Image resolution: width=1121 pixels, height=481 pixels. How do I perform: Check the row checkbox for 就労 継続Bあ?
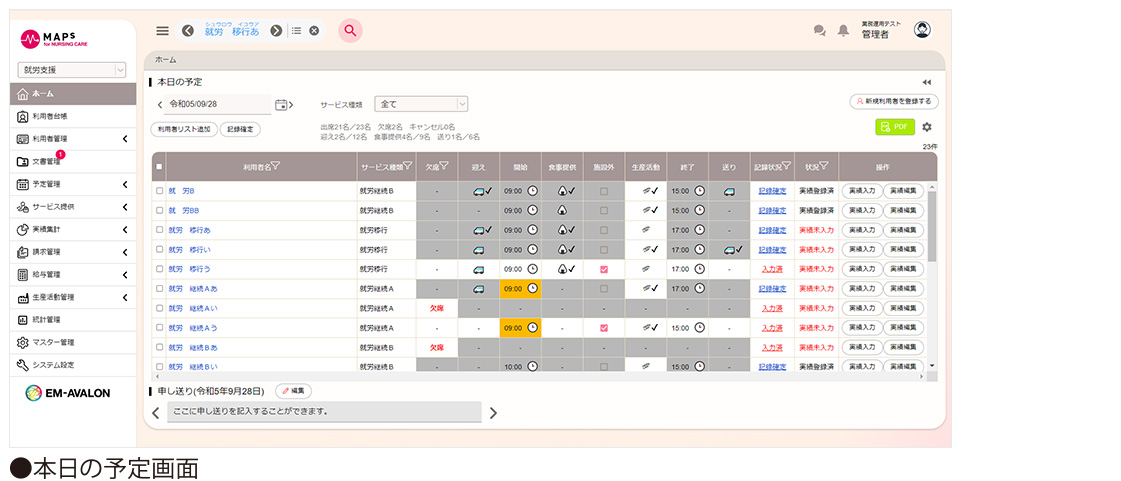click(159, 347)
